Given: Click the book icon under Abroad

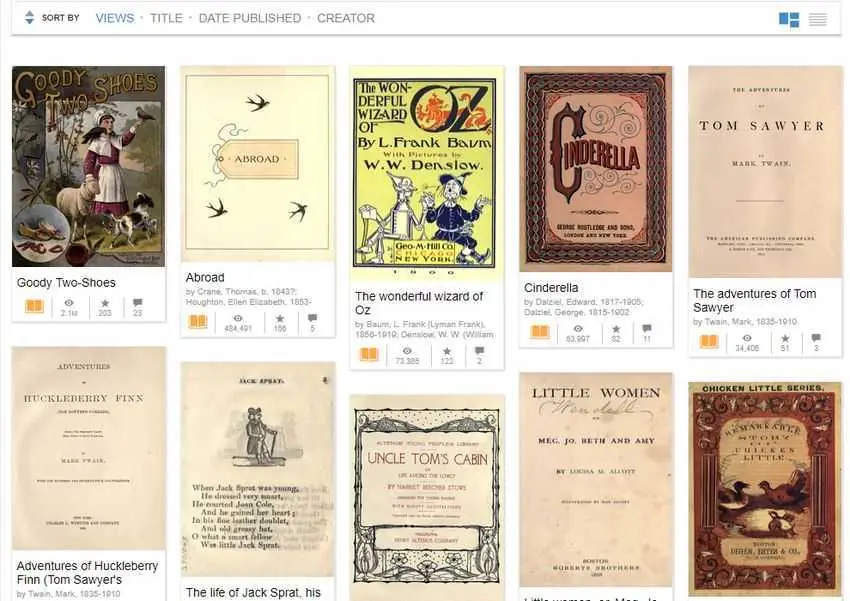Looking at the screenshot, I should (198, 321).
